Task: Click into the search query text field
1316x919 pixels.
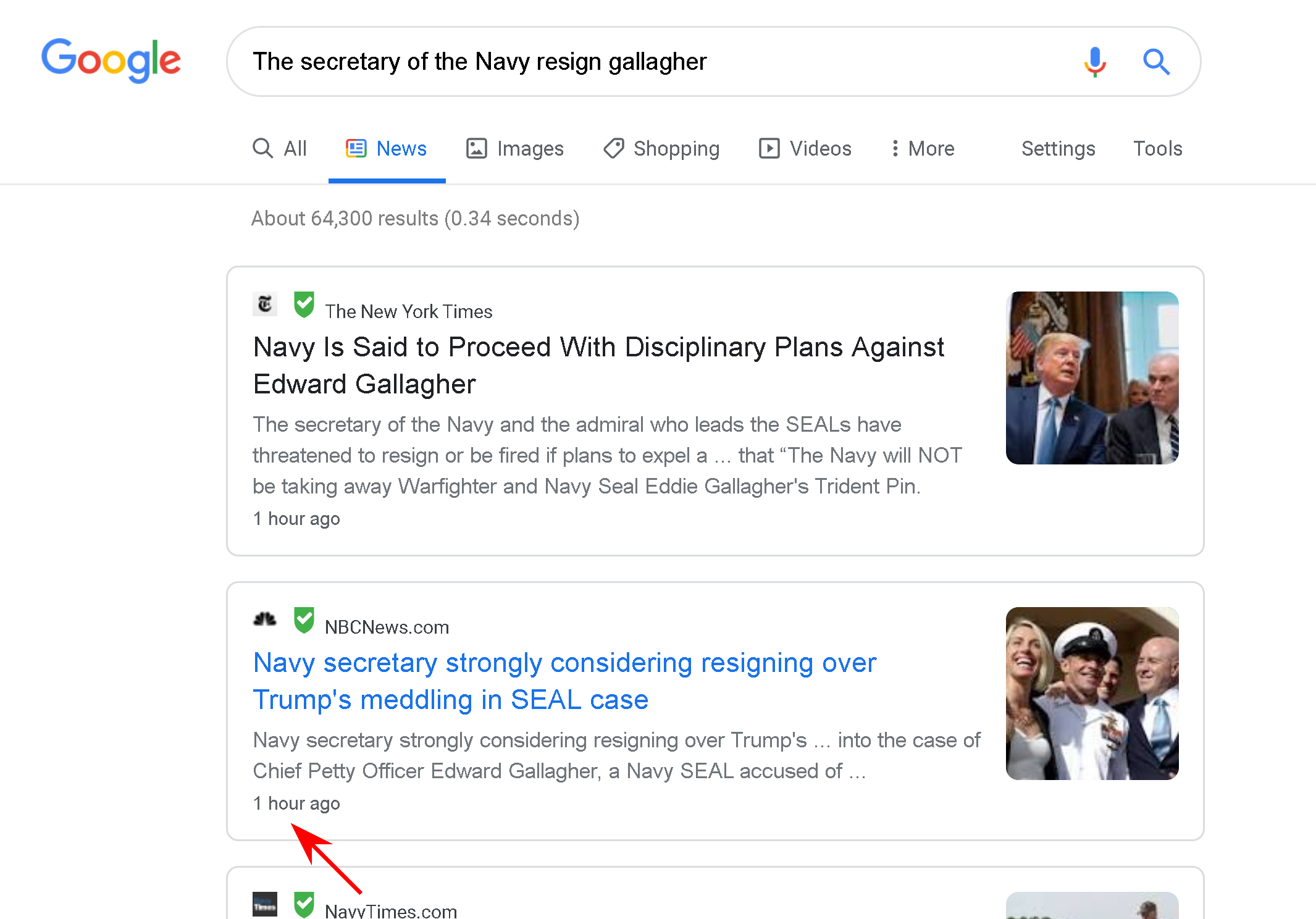Action: coord(618,62)
